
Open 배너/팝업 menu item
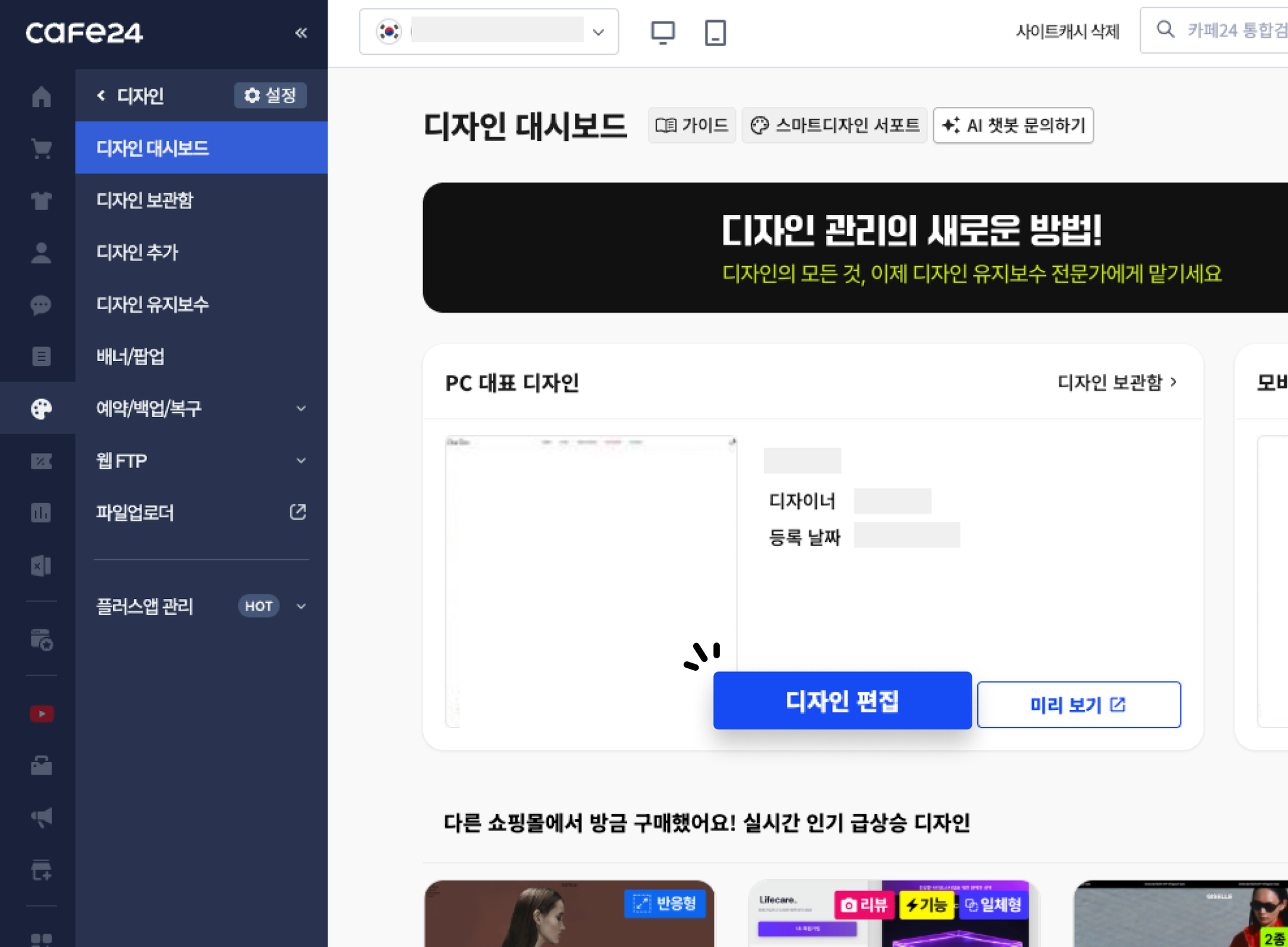coord(201,356)
